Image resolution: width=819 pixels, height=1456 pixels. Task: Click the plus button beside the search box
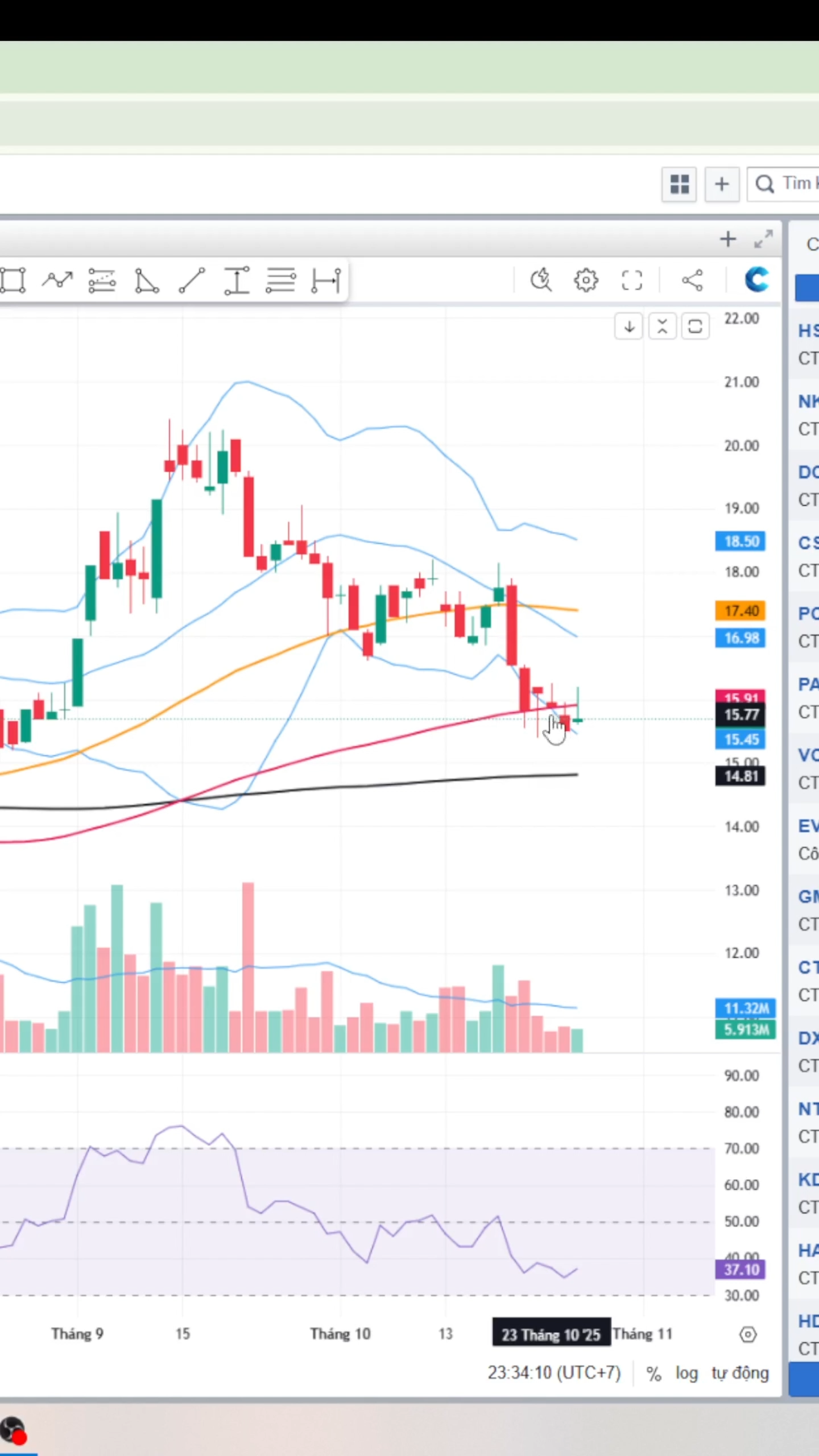click(x=722, y=184)
